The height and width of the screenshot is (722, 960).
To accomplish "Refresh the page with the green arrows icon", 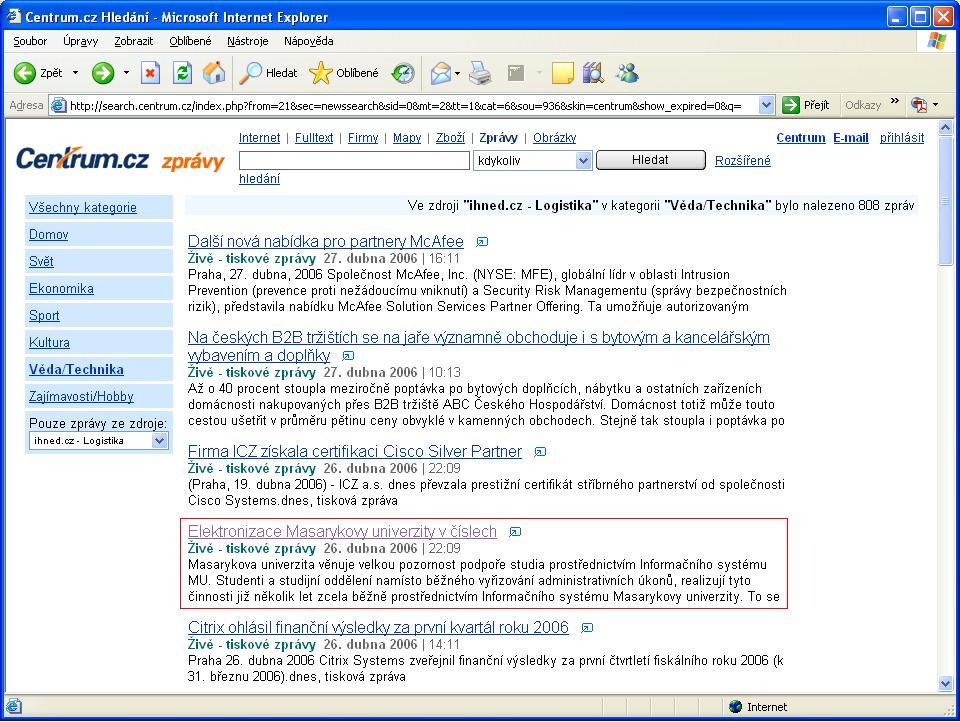I will pyautogui.click(x=182, y=73).
